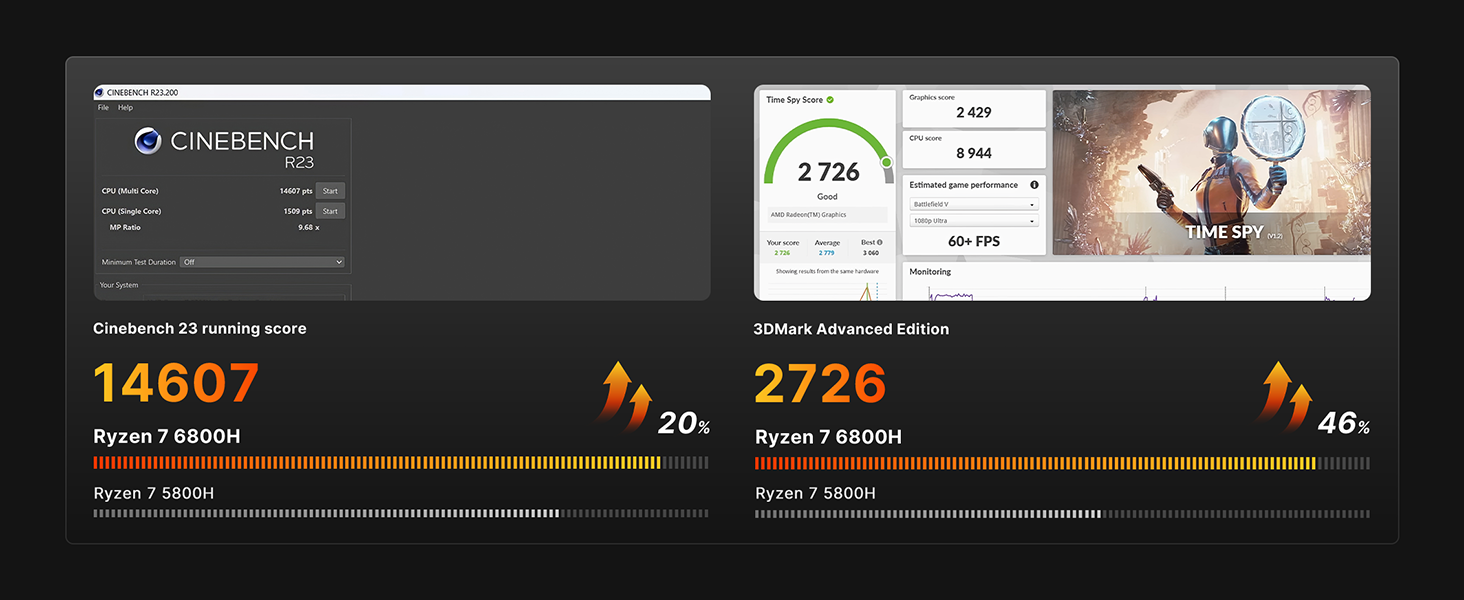
Task: Click the Graphics score '2 429' value
Action: [x=974, y=113]
